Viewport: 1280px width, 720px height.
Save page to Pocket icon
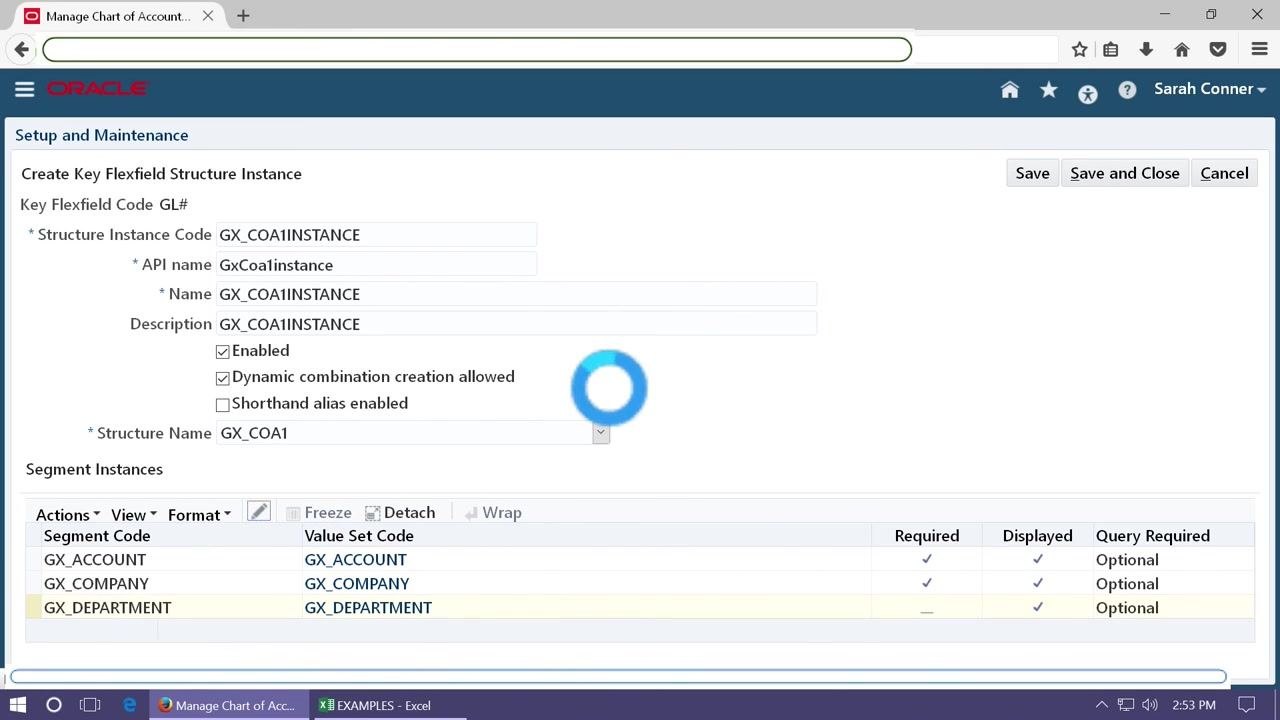click(1218, 49)
